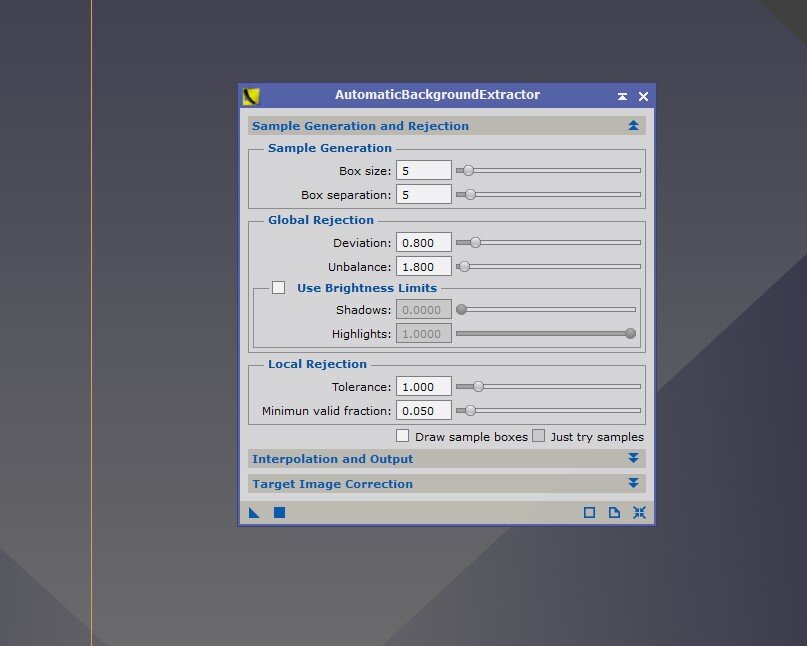The width and height of the screenshot is (807, 646).
Task: Click the Box separation slider handle
Action: [x=470, y=195]
